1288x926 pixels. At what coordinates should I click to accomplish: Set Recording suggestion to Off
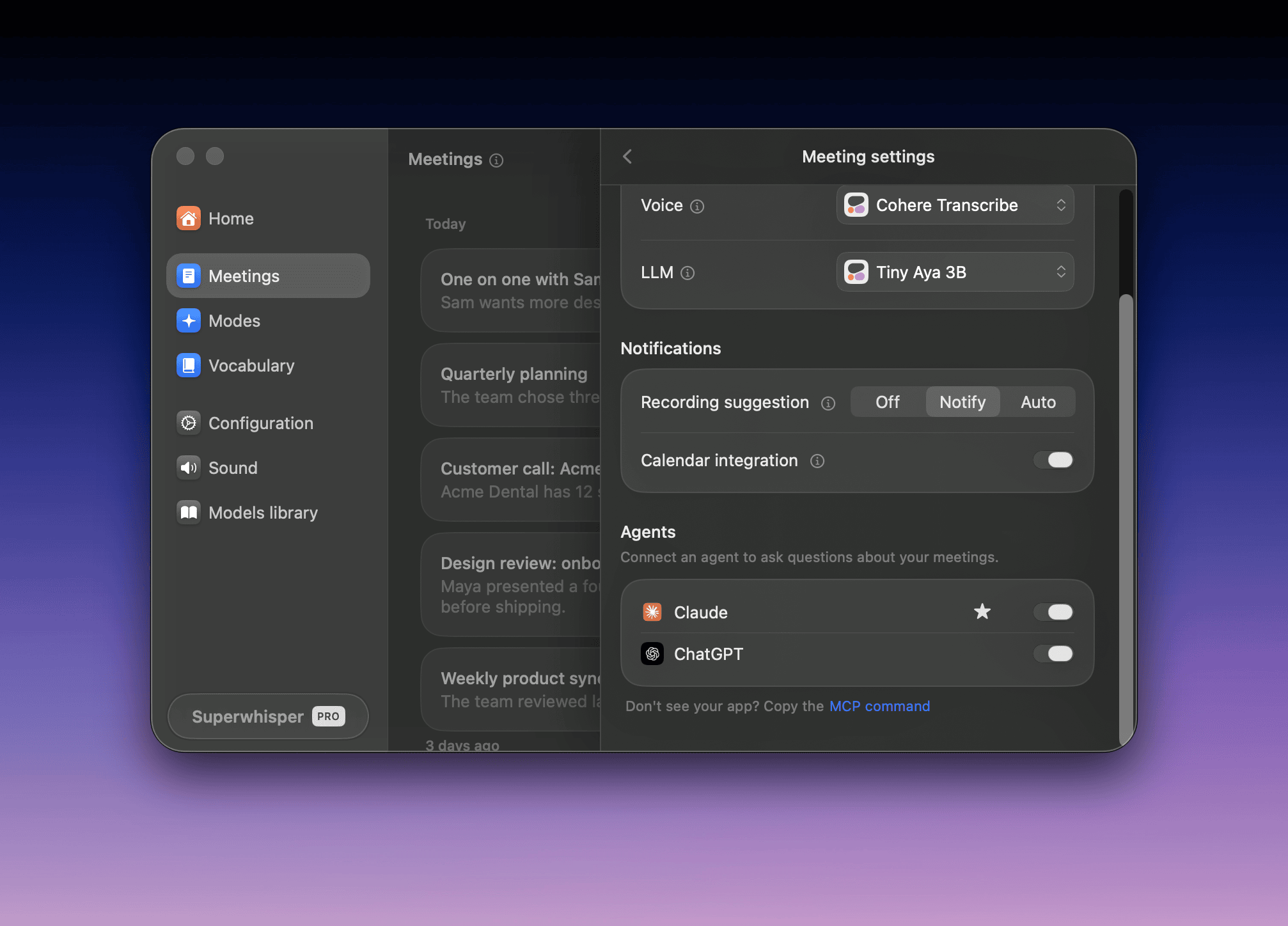pyautogui.click(x=888, y=402)
